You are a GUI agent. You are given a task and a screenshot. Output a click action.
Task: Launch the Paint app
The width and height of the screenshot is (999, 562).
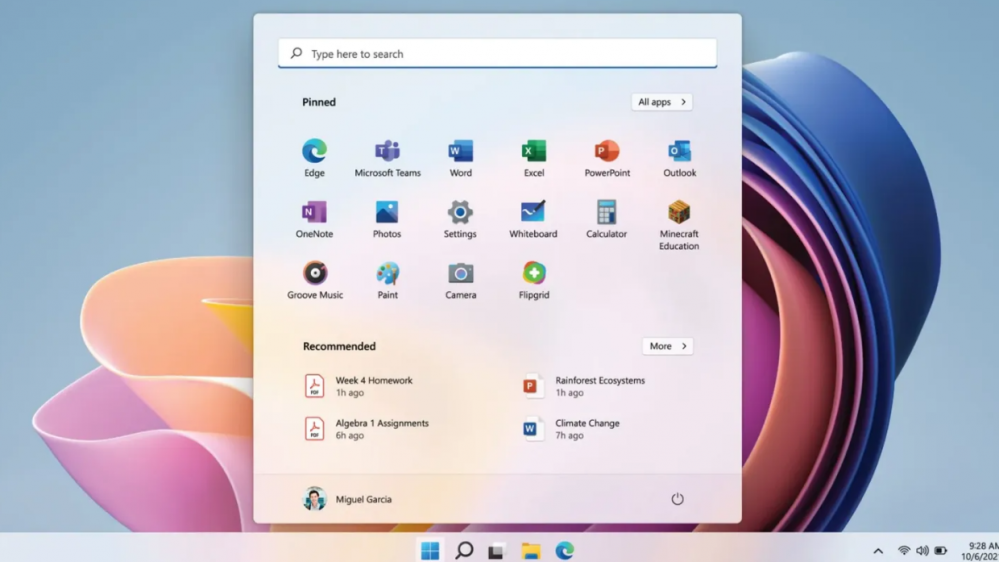point(387,280)
